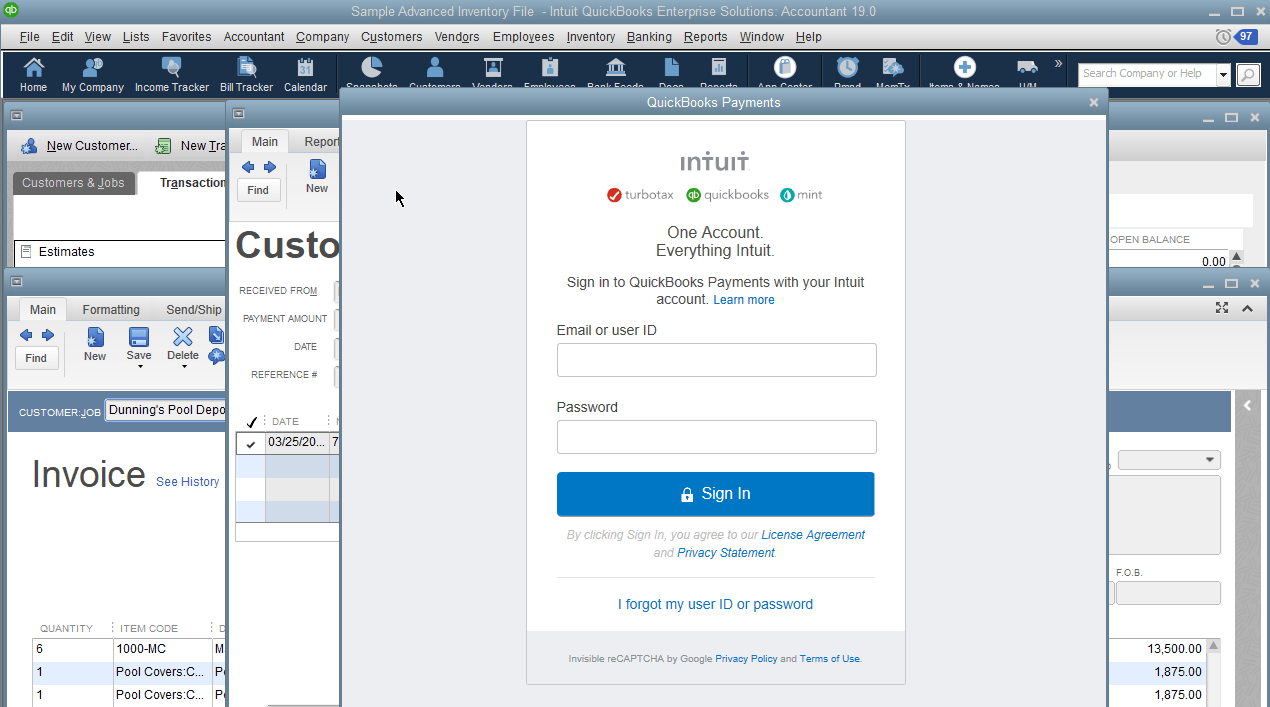The image size is (1270, 707).
Task: Switch to Formatting tab in Invoice
Action: tap(111, 310)
